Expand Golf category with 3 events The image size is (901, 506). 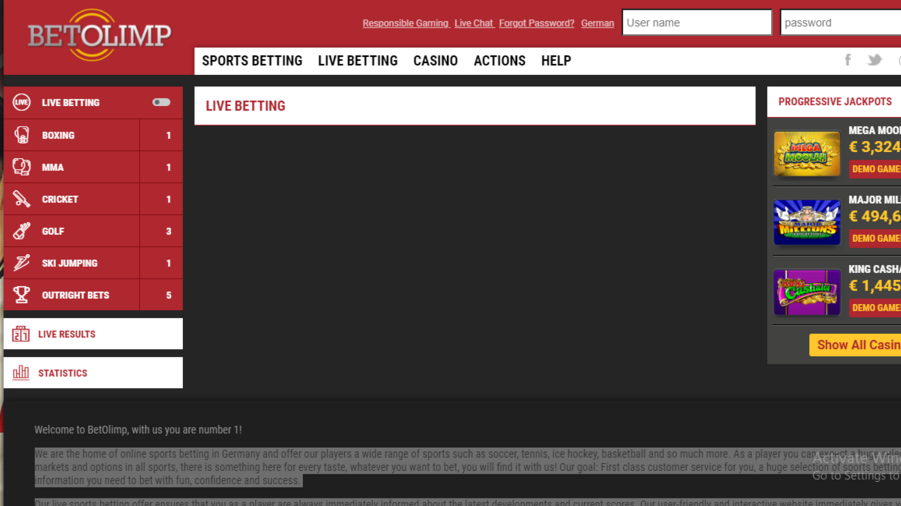click(x=168, y=231)
